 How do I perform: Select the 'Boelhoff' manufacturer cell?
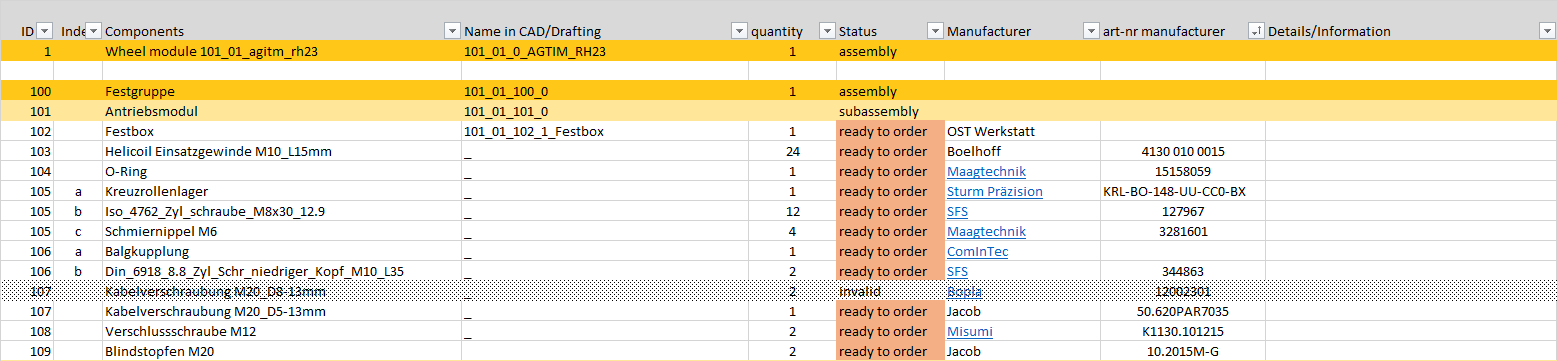(1022, 151)
